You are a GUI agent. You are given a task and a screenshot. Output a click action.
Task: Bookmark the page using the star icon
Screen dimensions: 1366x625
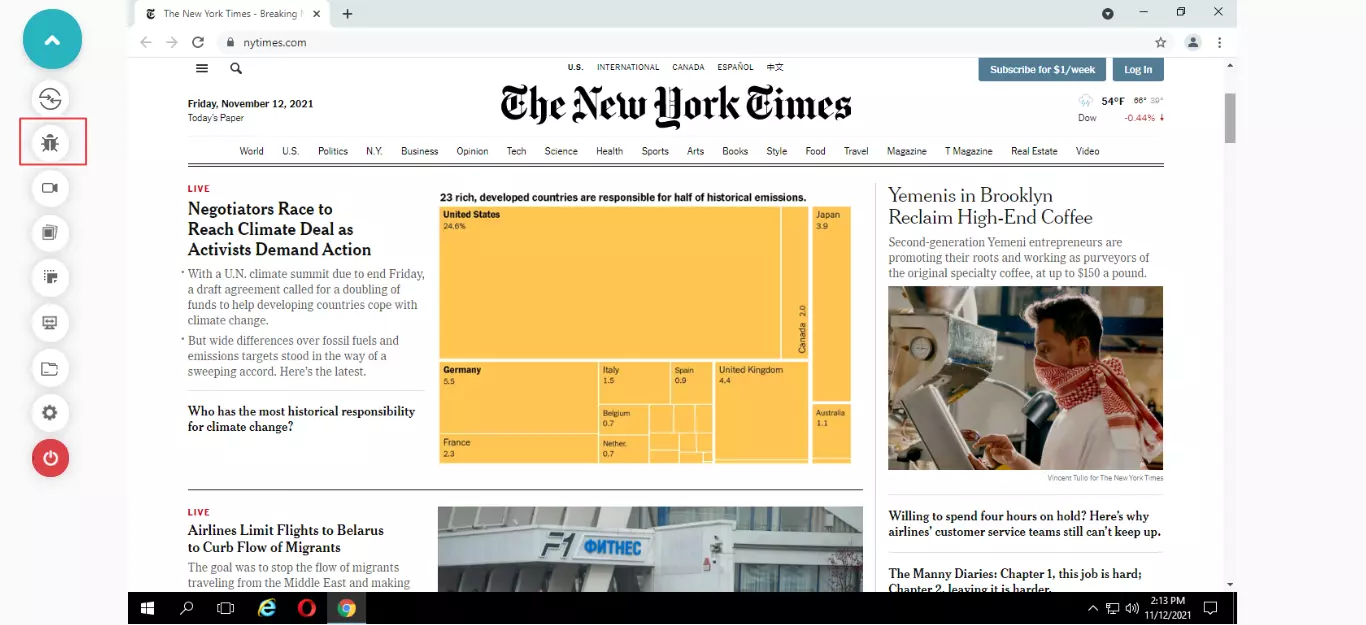(x=1160, y=43)
